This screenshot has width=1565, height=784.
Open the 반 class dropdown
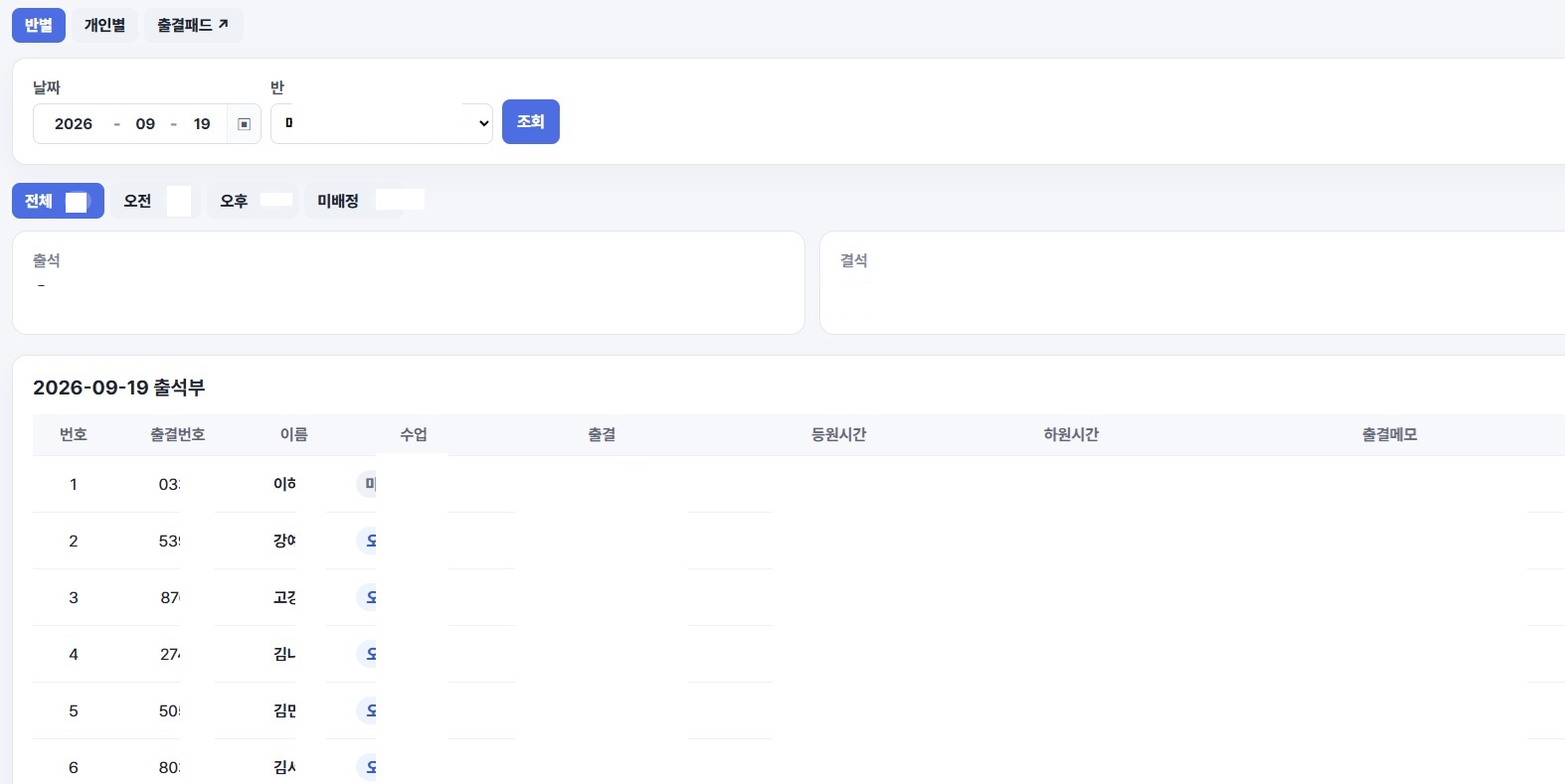tap(382, 123)
